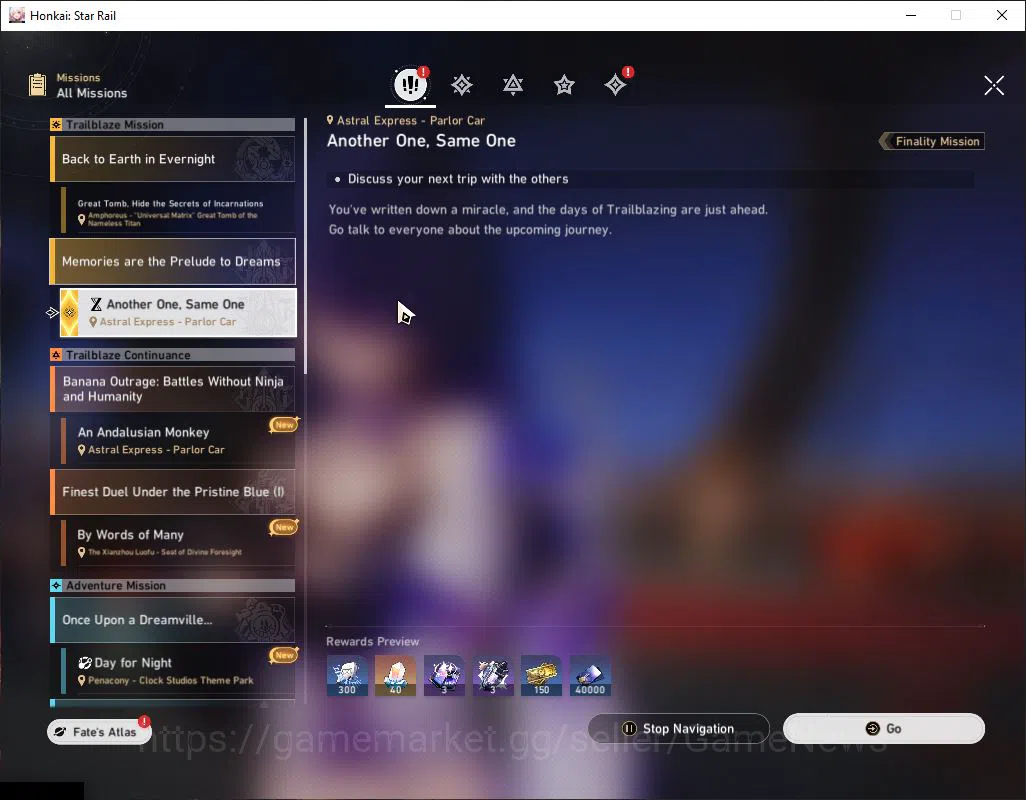
Task: Click the Honkai: Star Rail window icon
Action: [16, 15]
